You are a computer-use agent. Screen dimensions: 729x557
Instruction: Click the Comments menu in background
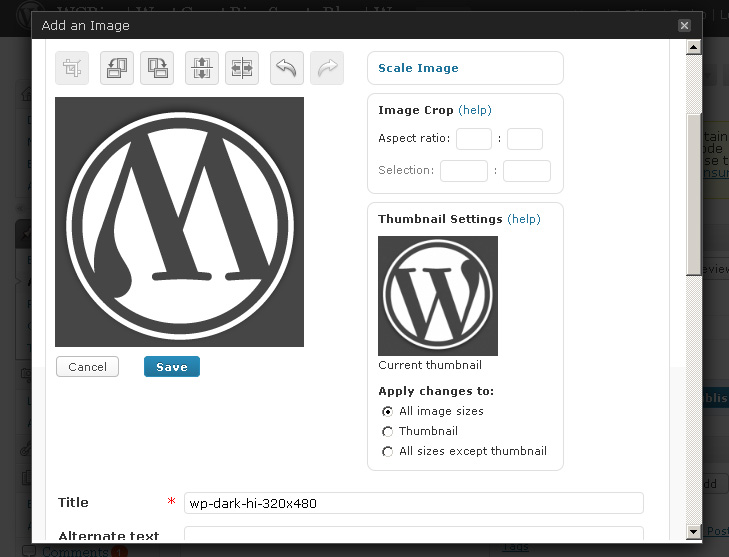[x=75, y=551]
